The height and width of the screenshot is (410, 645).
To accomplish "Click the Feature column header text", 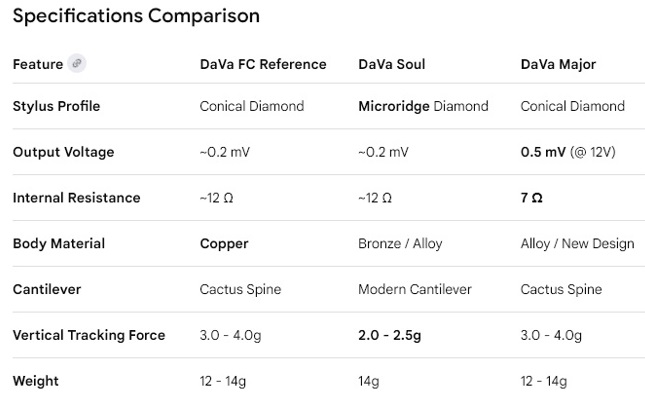I will tap(38, 64).
